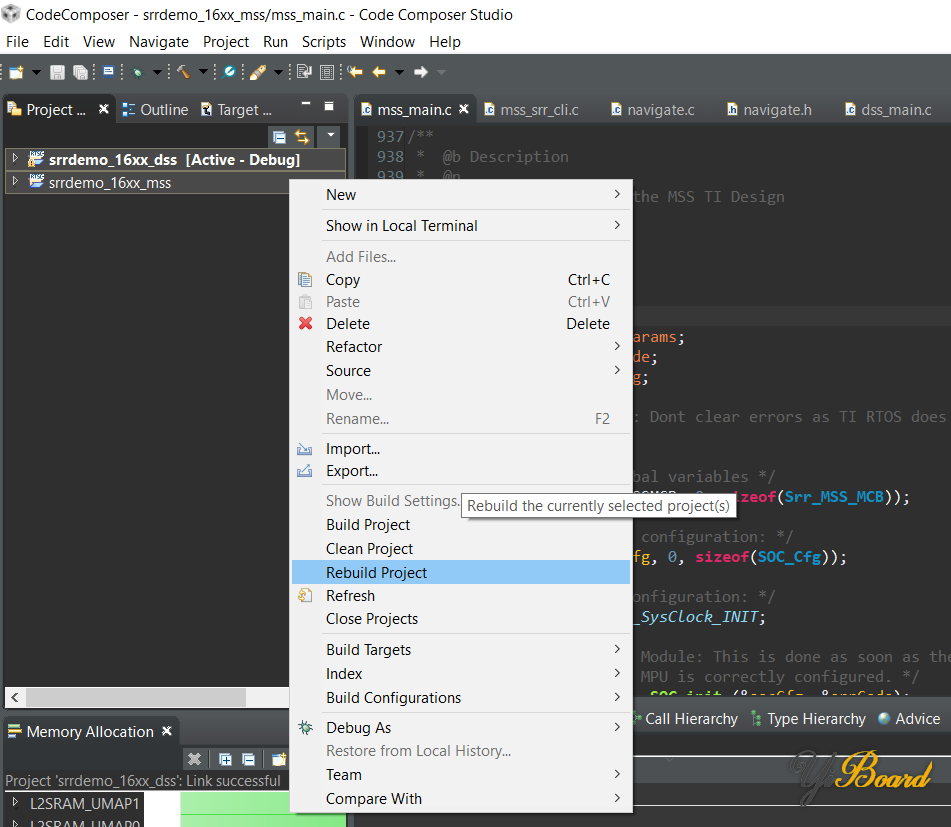This screenshot has width=951, height=827.
Task: Switch to the mss_srr_cli.c editor tab
Action: 539,110
